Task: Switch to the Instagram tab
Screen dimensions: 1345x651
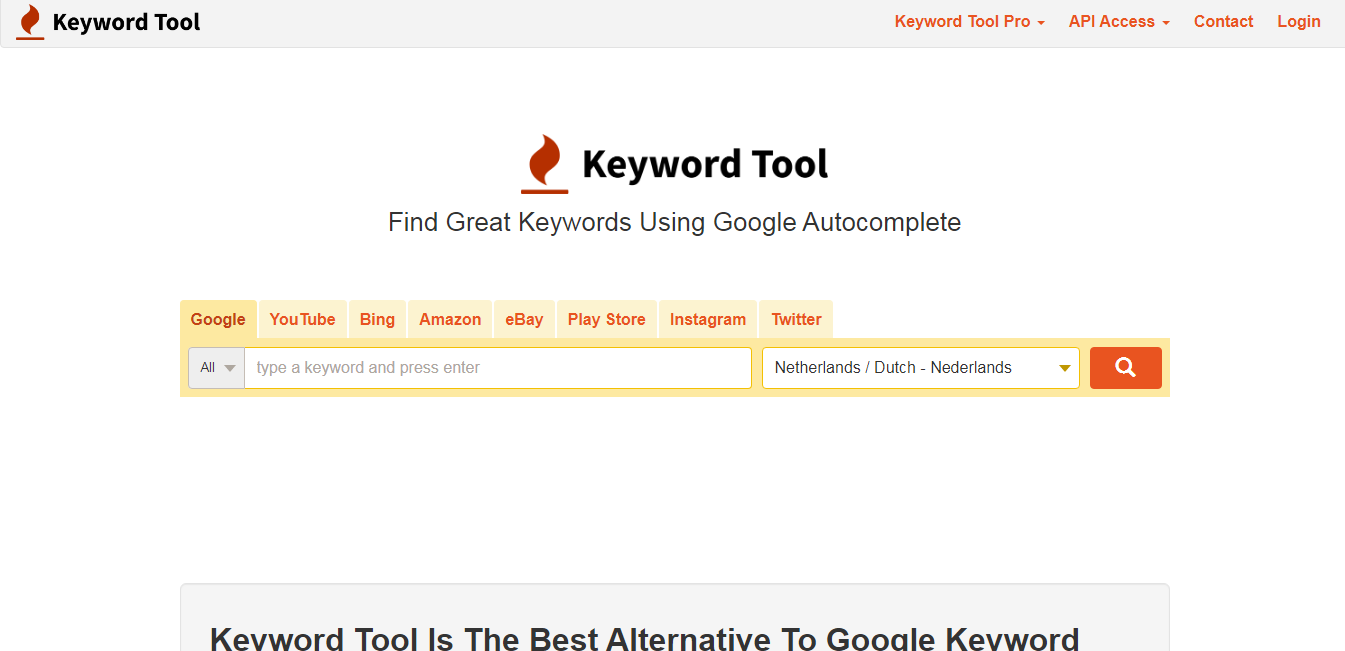Action: [708, 319]
